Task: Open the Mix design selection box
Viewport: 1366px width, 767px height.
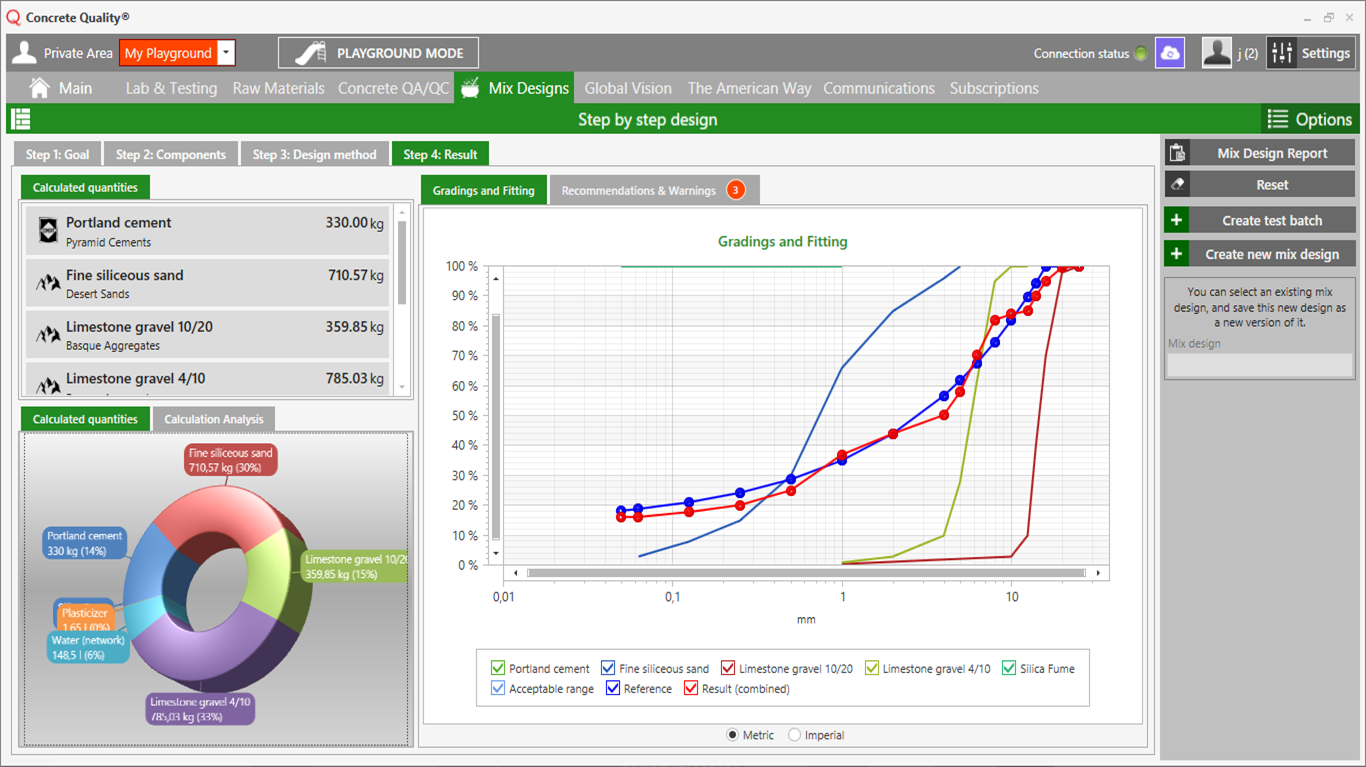Action: coord(1259,365)
